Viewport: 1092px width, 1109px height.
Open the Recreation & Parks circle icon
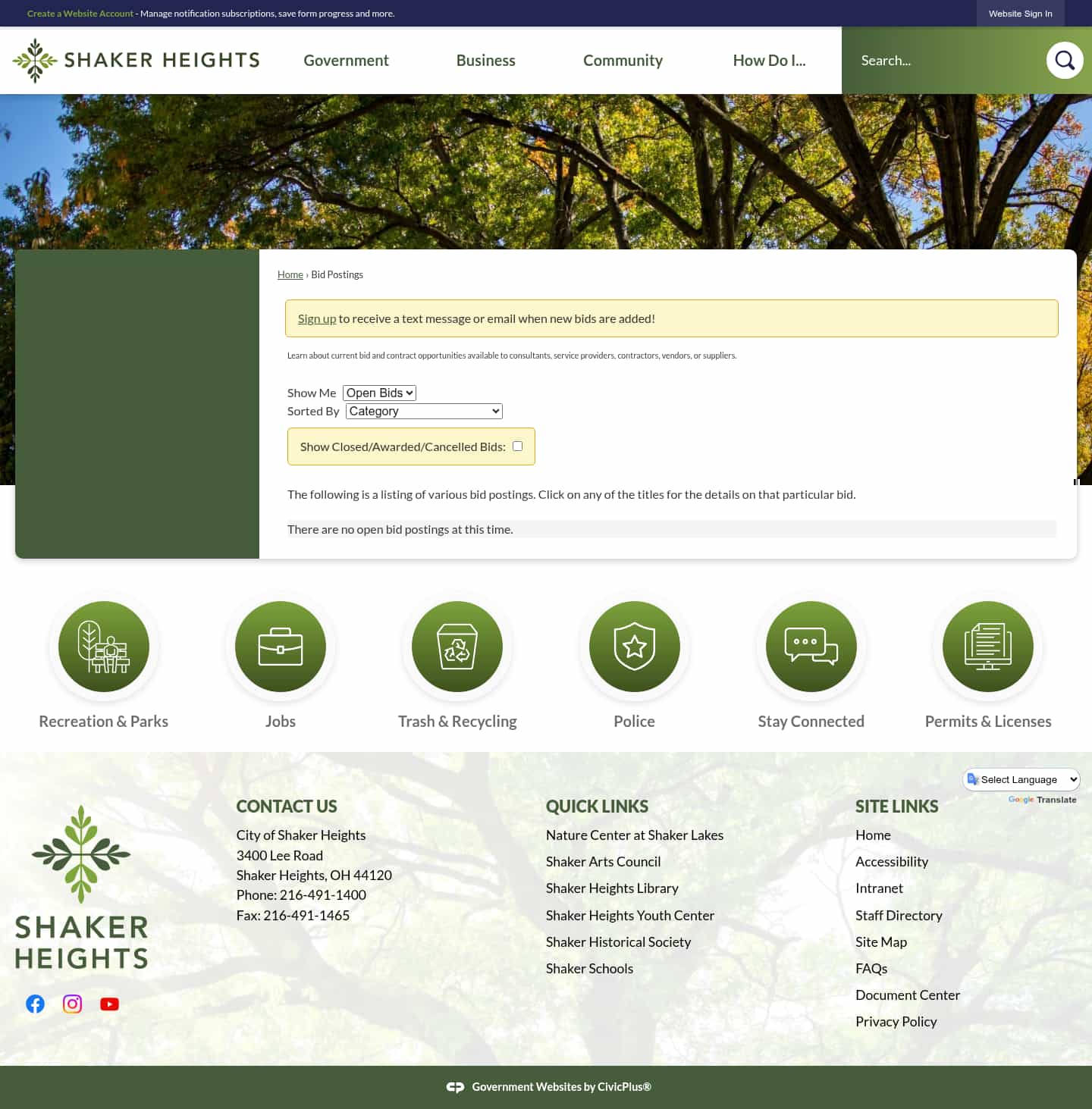103,647
